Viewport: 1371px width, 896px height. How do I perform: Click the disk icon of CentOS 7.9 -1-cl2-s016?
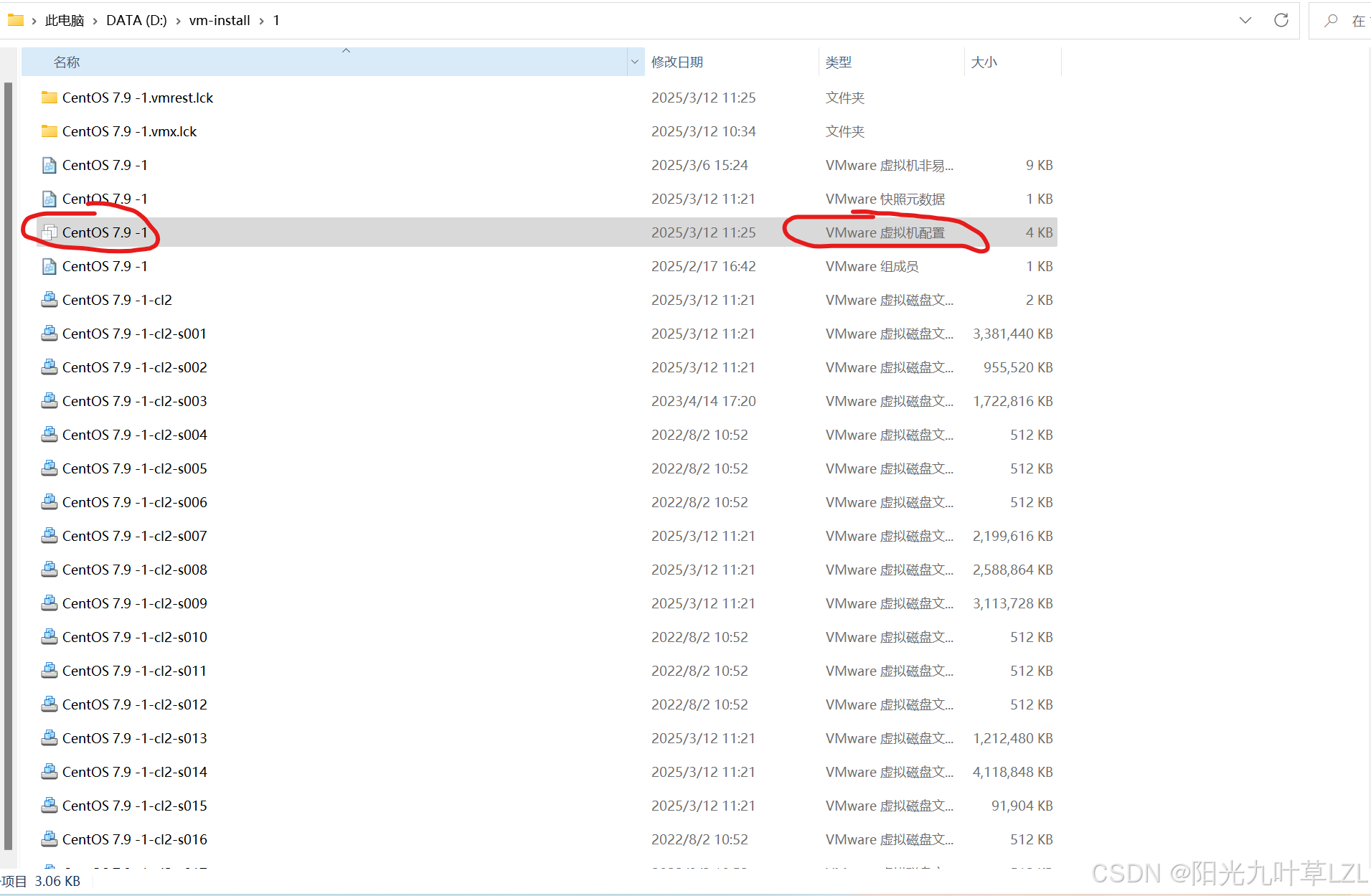click(49, 839)
